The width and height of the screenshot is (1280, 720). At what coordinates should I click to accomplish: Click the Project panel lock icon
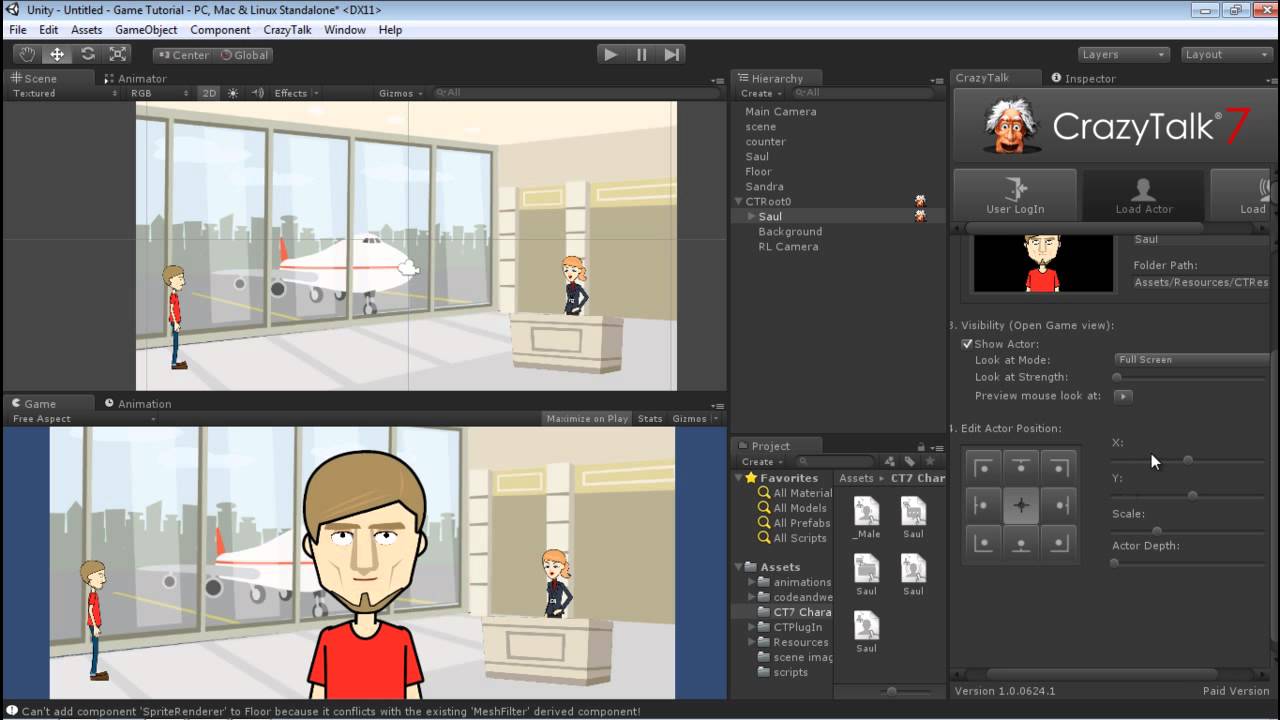(921, 446)
